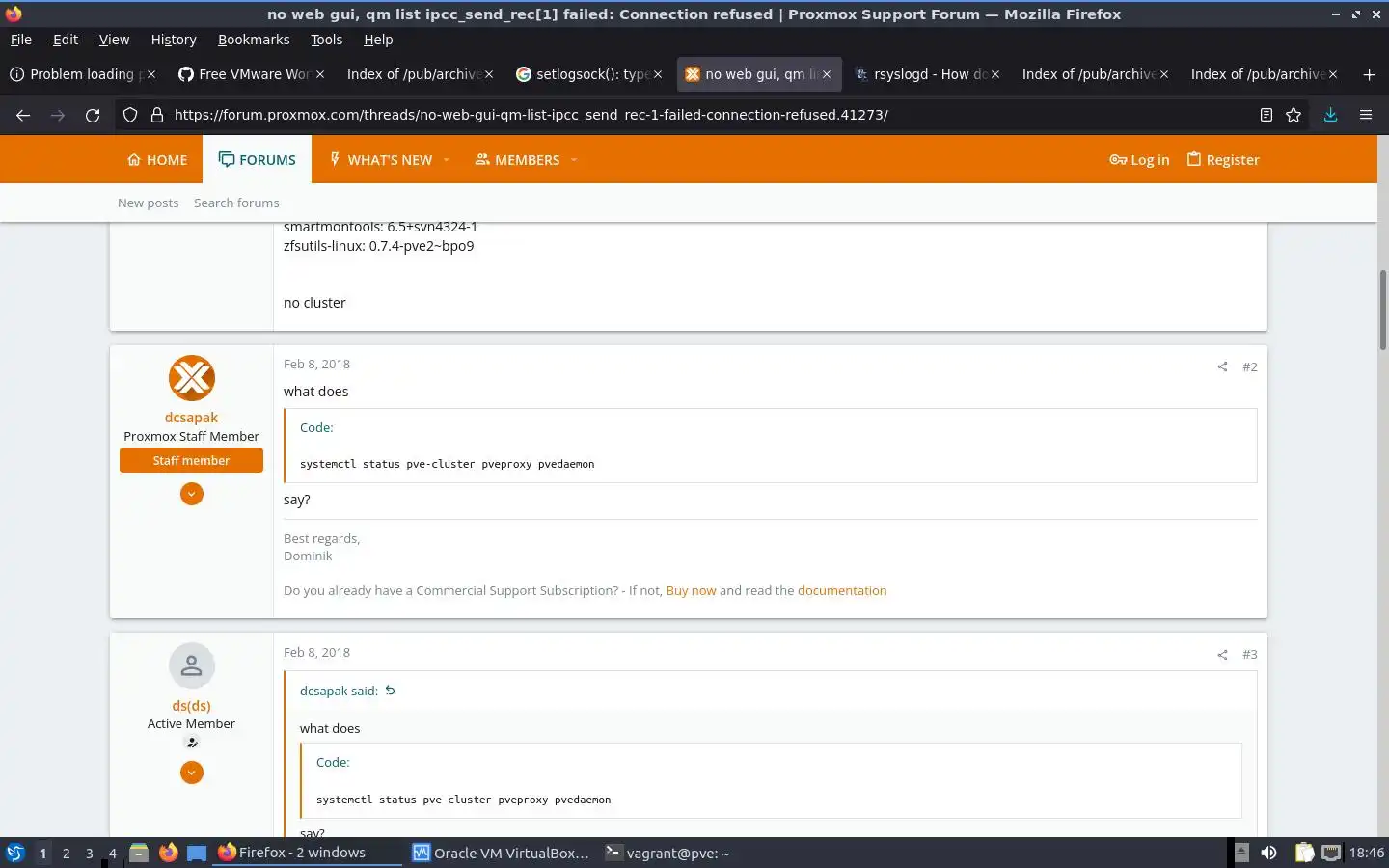Expand ds(ds) user details chevron
The image size is (1389, 868).
192,773
